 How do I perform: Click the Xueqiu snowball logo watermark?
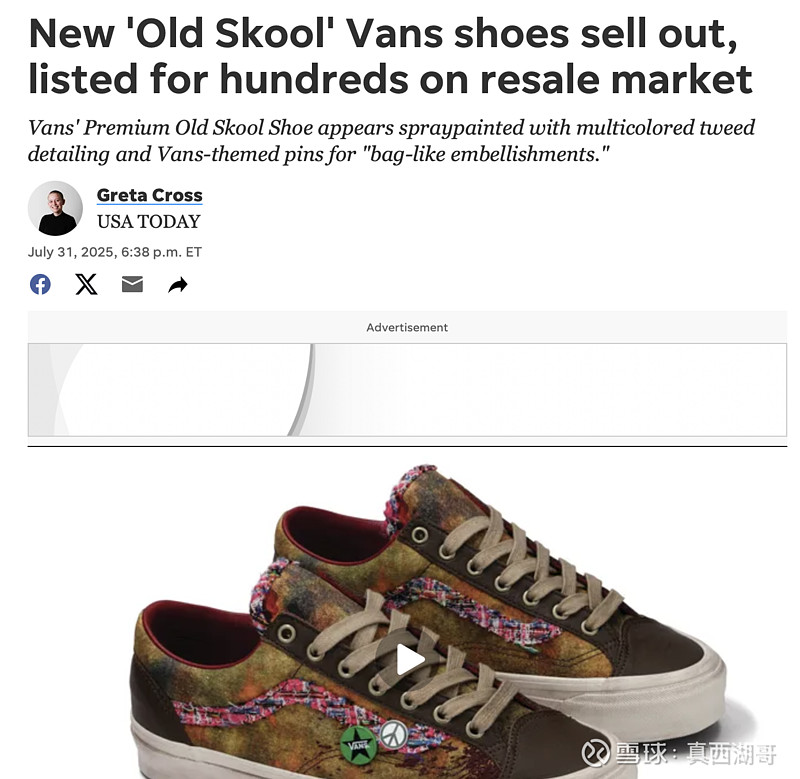click(595, 752)
